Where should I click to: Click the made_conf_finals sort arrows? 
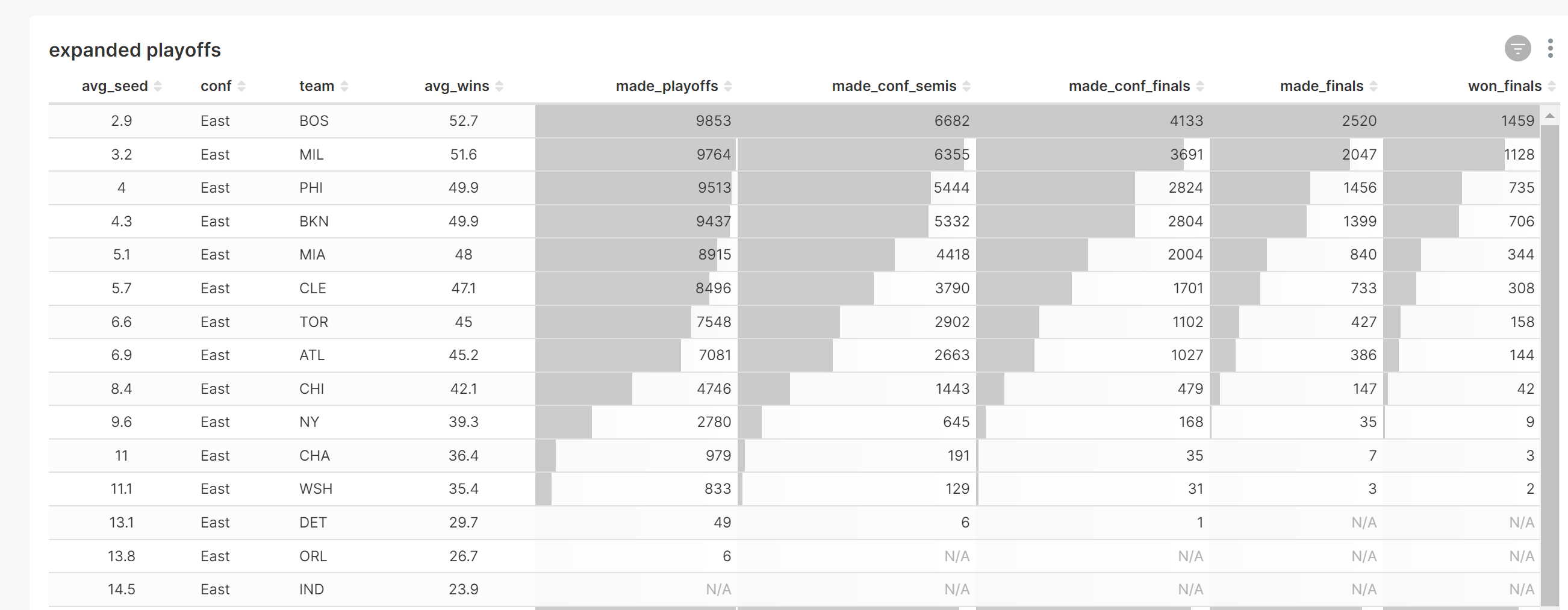pos(1199,87)
